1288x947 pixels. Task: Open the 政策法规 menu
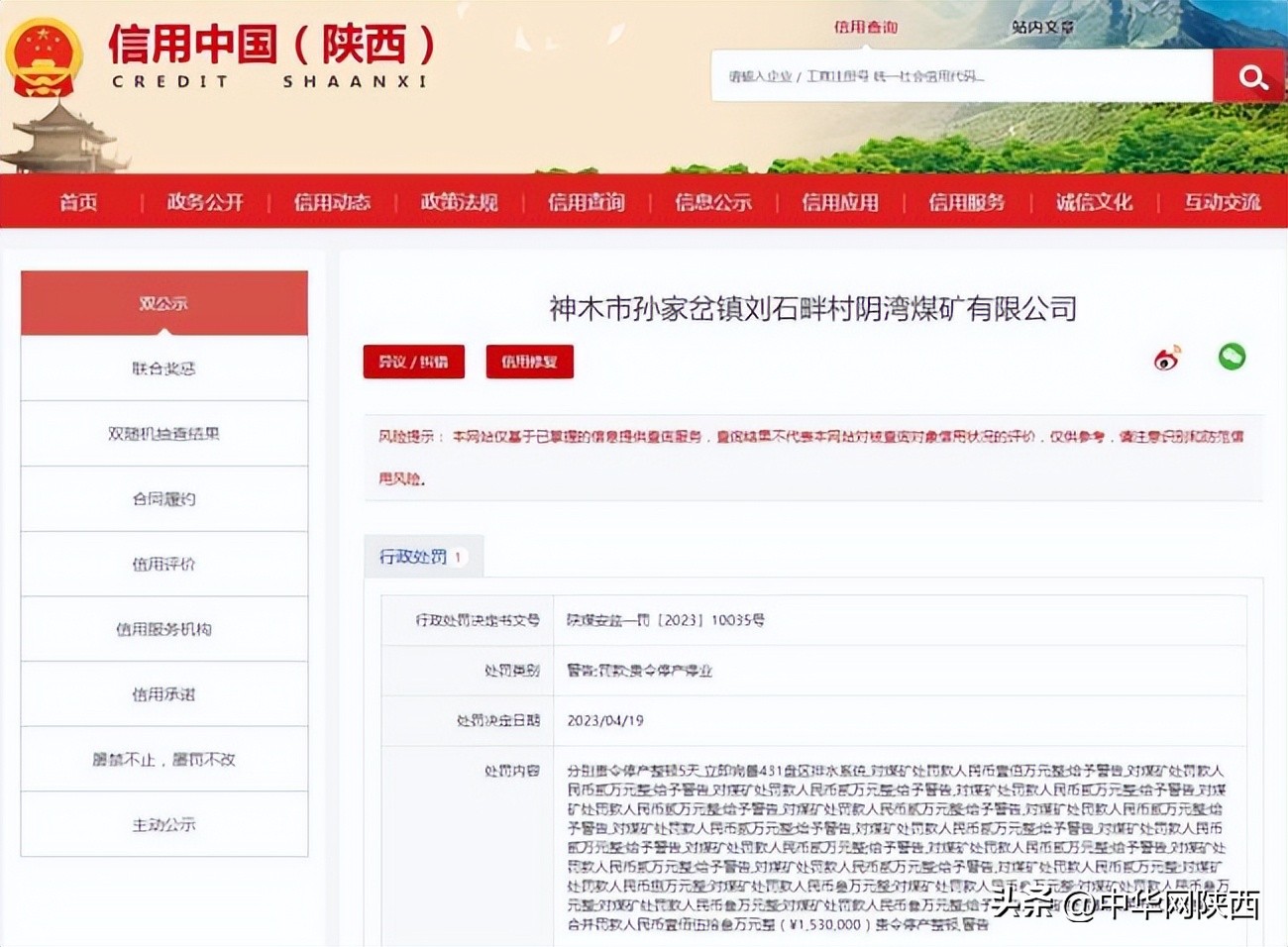coord(458,202)
